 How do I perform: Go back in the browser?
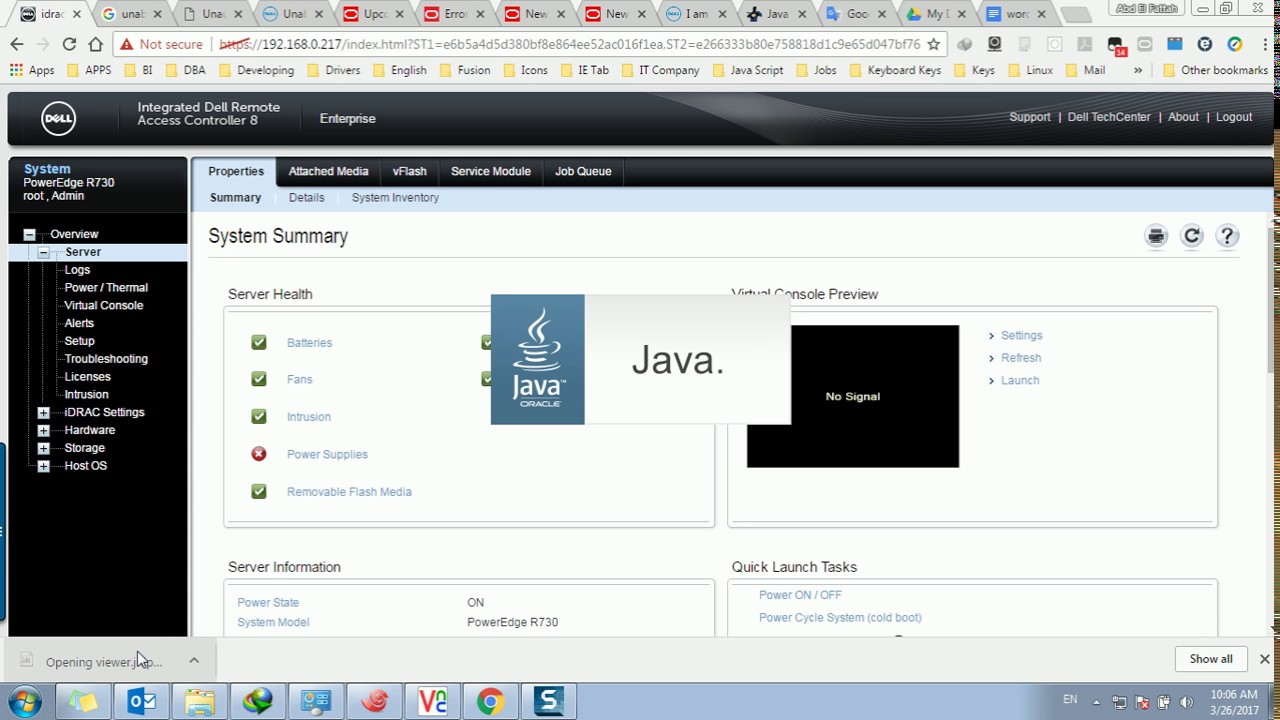point(17,44)
